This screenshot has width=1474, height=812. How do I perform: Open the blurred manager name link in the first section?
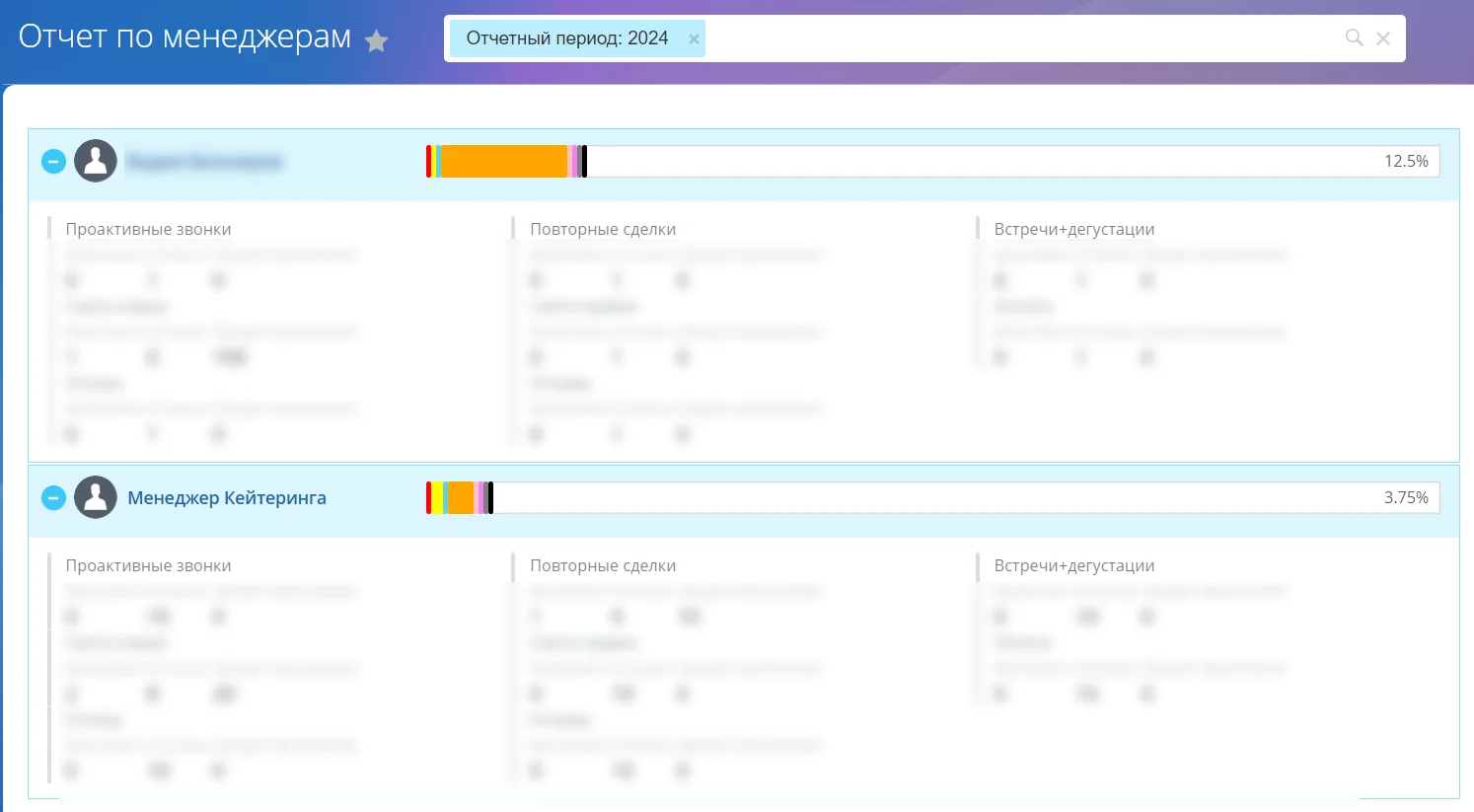tap(205, 161)
